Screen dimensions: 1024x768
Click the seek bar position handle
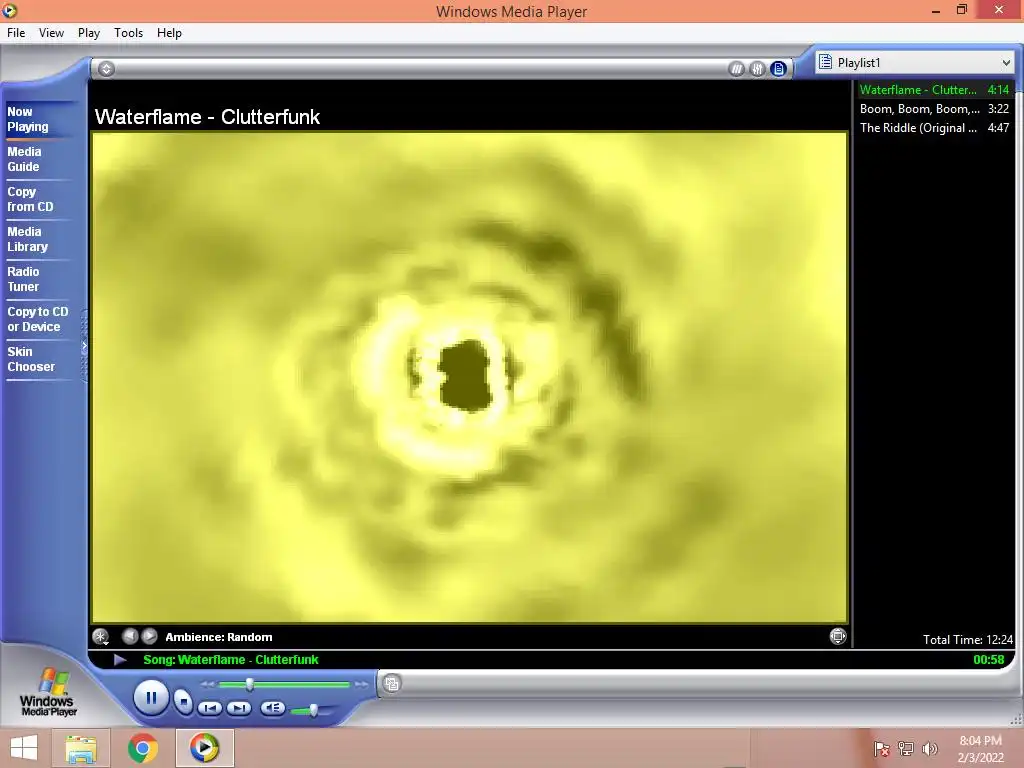coord(249,684)
